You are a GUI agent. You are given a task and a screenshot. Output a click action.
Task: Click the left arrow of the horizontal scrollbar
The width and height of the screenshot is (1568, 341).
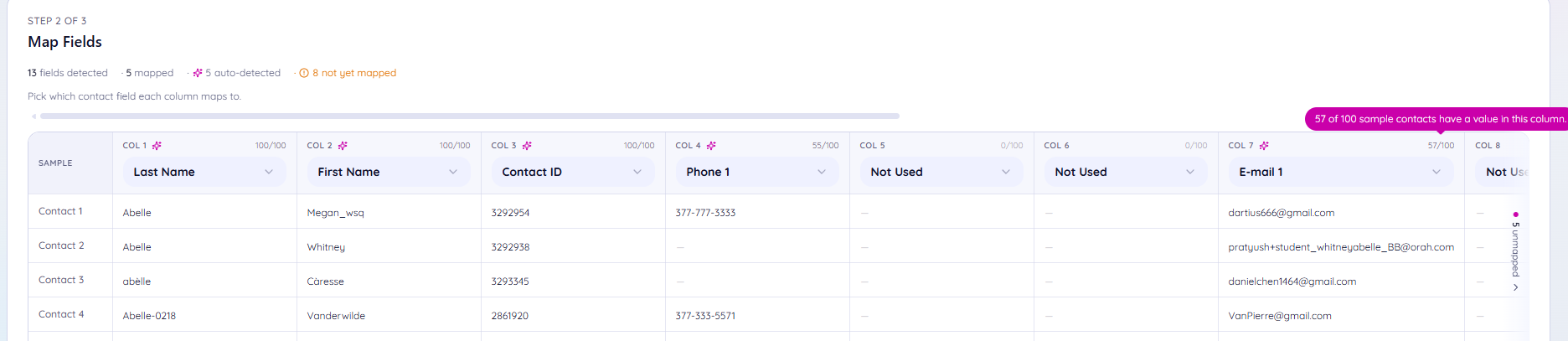(34, 116)
